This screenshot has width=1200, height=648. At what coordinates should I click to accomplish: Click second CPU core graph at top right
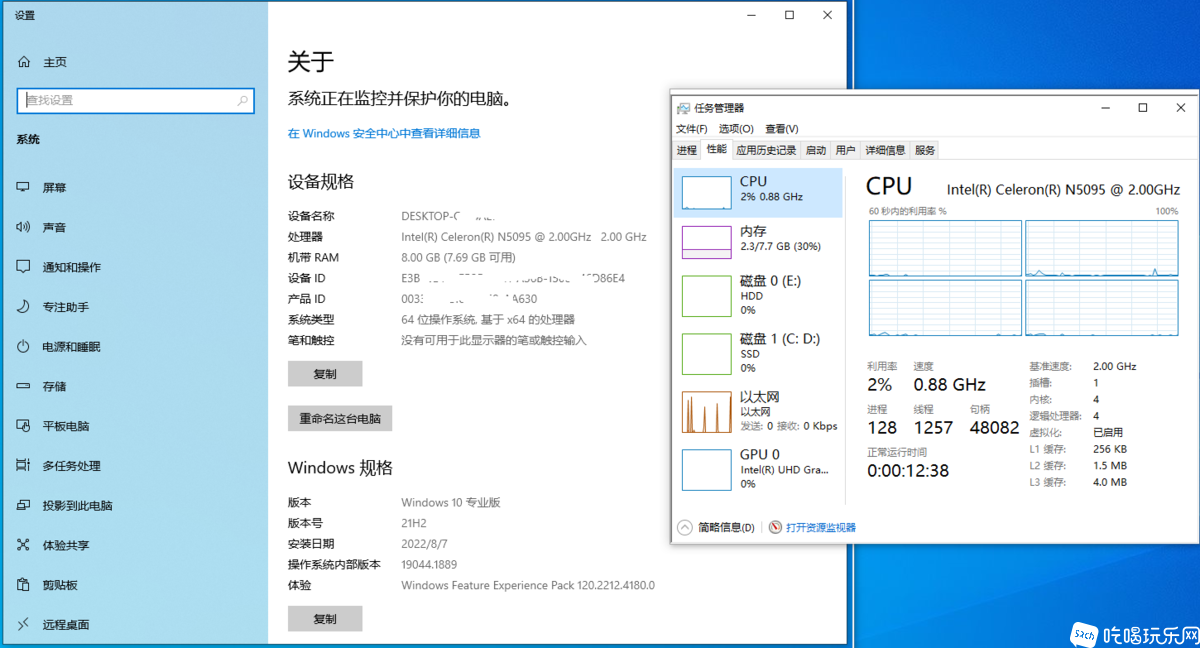click(1102, 249)
